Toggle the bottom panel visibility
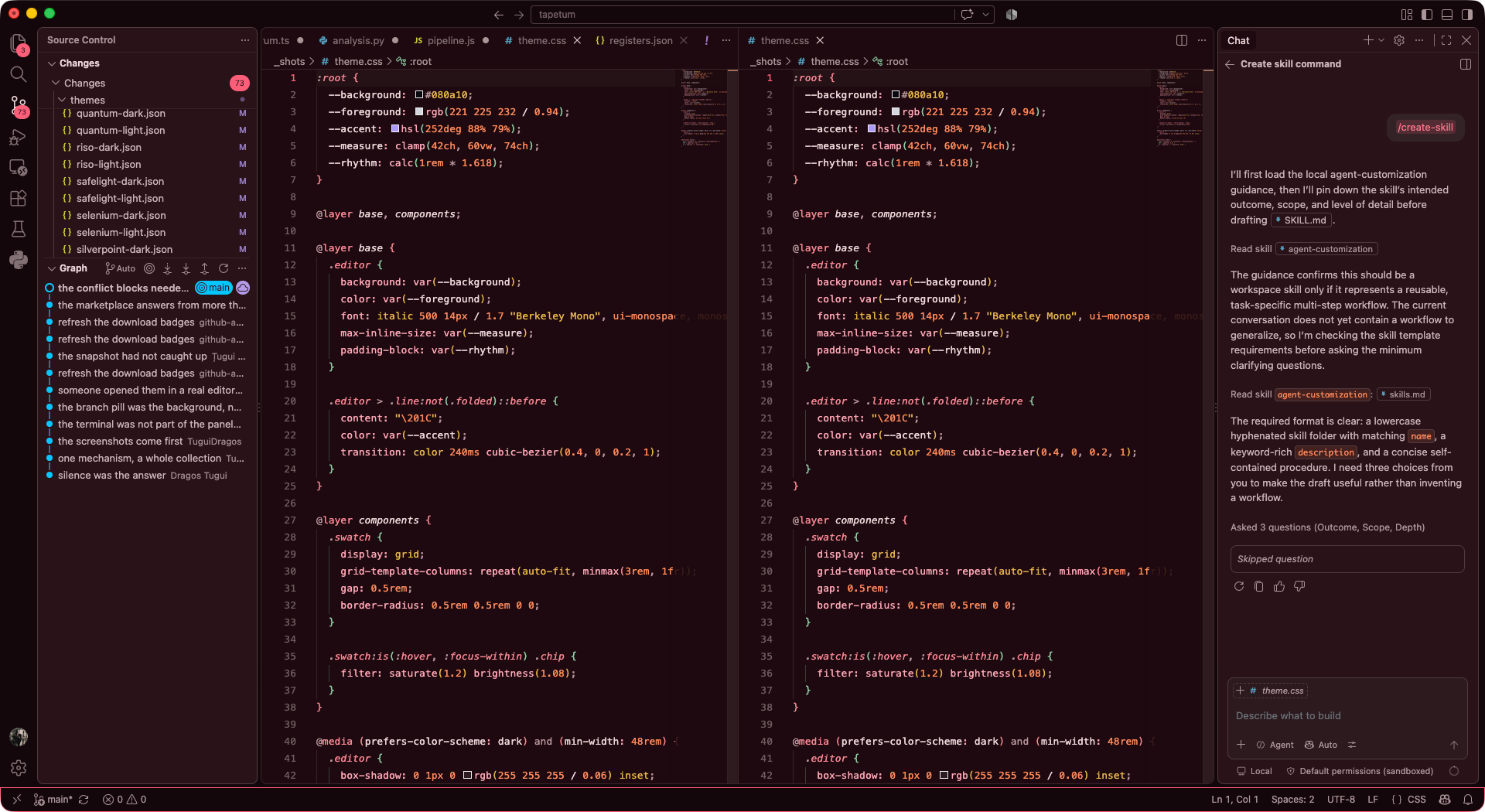The height and width of the screenshot is (812, 1485). pos(1447,15)
